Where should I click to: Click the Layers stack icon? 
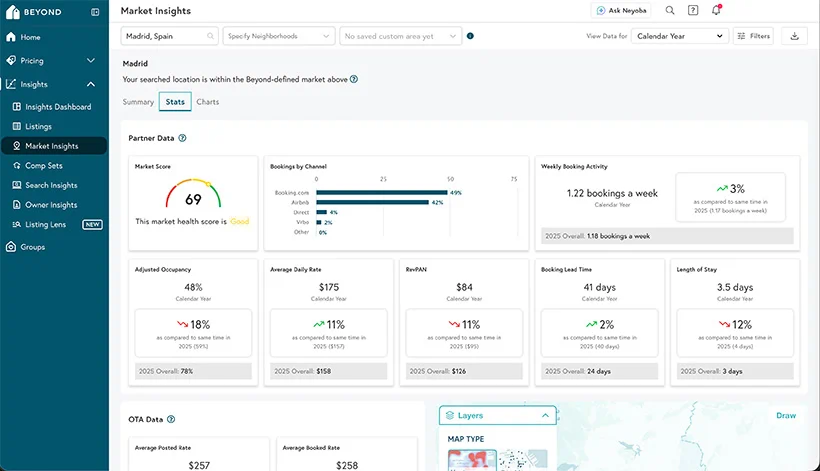(x=450, y=416)
